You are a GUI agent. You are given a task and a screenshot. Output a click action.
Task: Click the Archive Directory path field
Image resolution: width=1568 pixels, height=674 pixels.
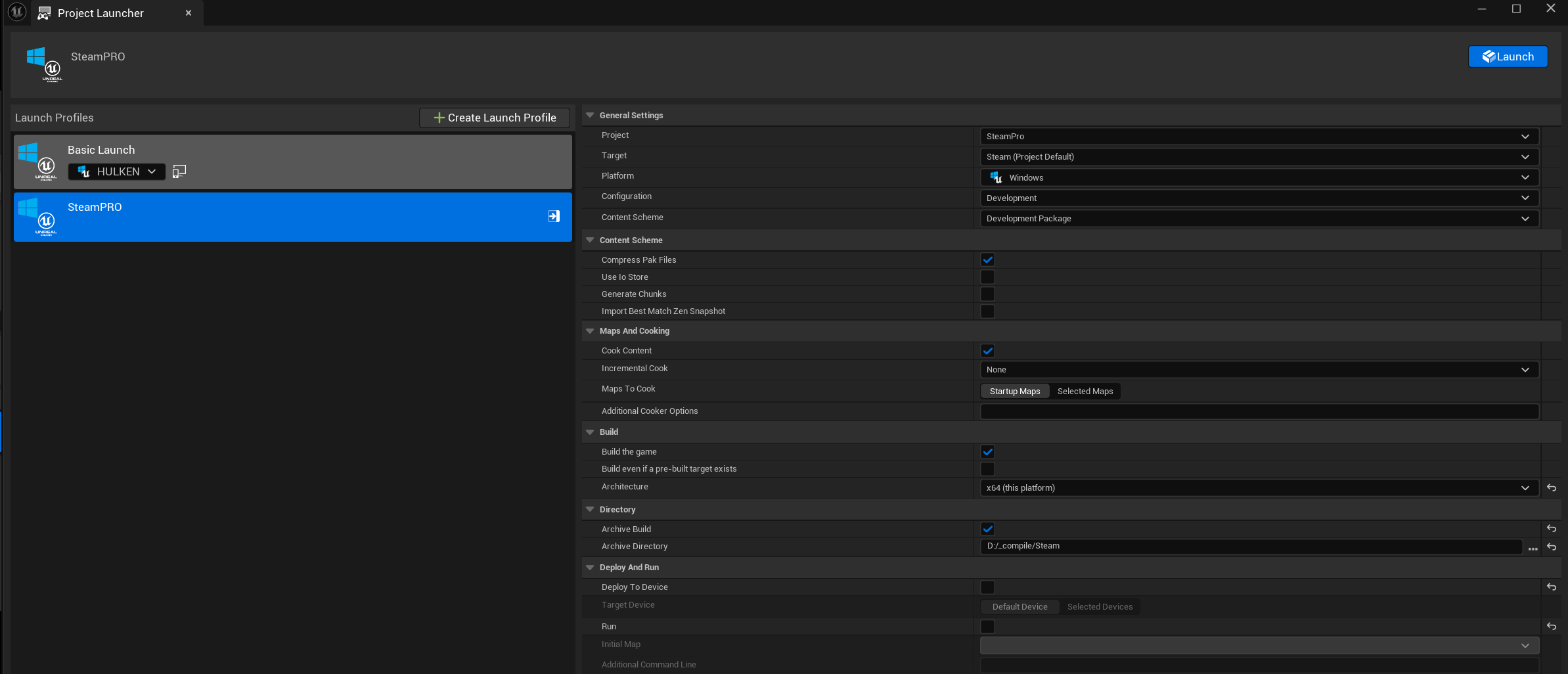[x=1251, y=546]
